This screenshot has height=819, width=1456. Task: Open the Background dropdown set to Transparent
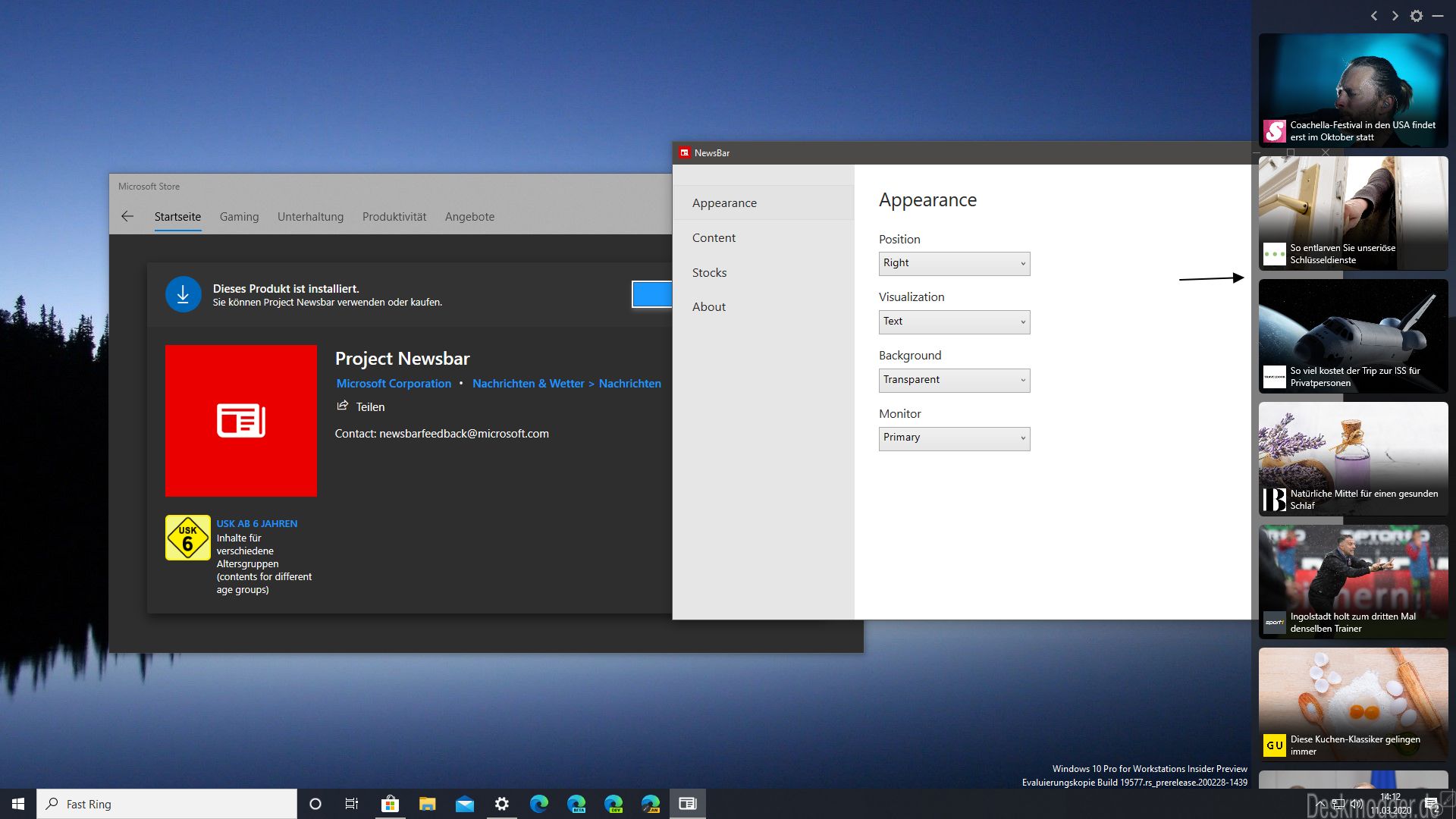point(954,380)
